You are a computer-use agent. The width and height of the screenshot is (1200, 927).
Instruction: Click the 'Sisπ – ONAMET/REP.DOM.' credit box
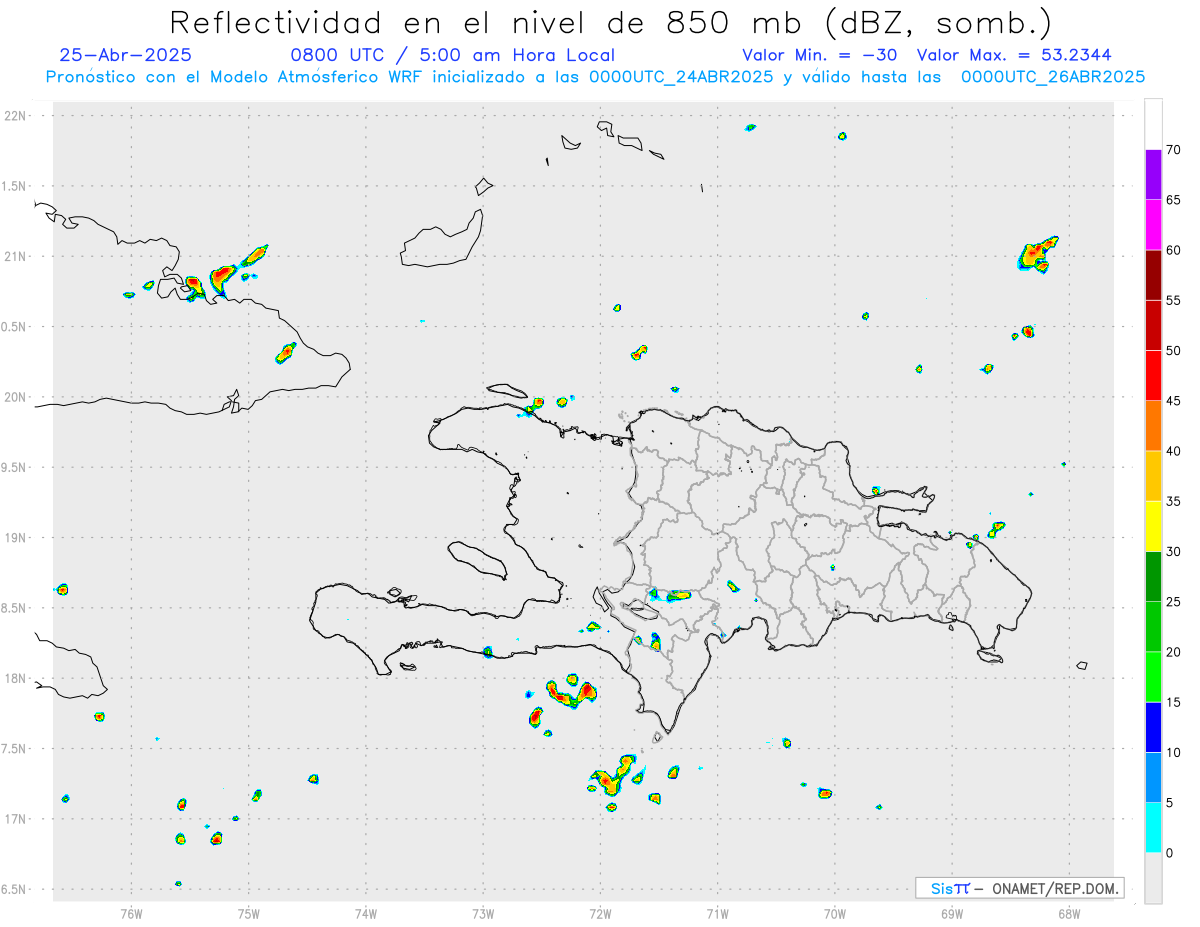point(1019,888)
